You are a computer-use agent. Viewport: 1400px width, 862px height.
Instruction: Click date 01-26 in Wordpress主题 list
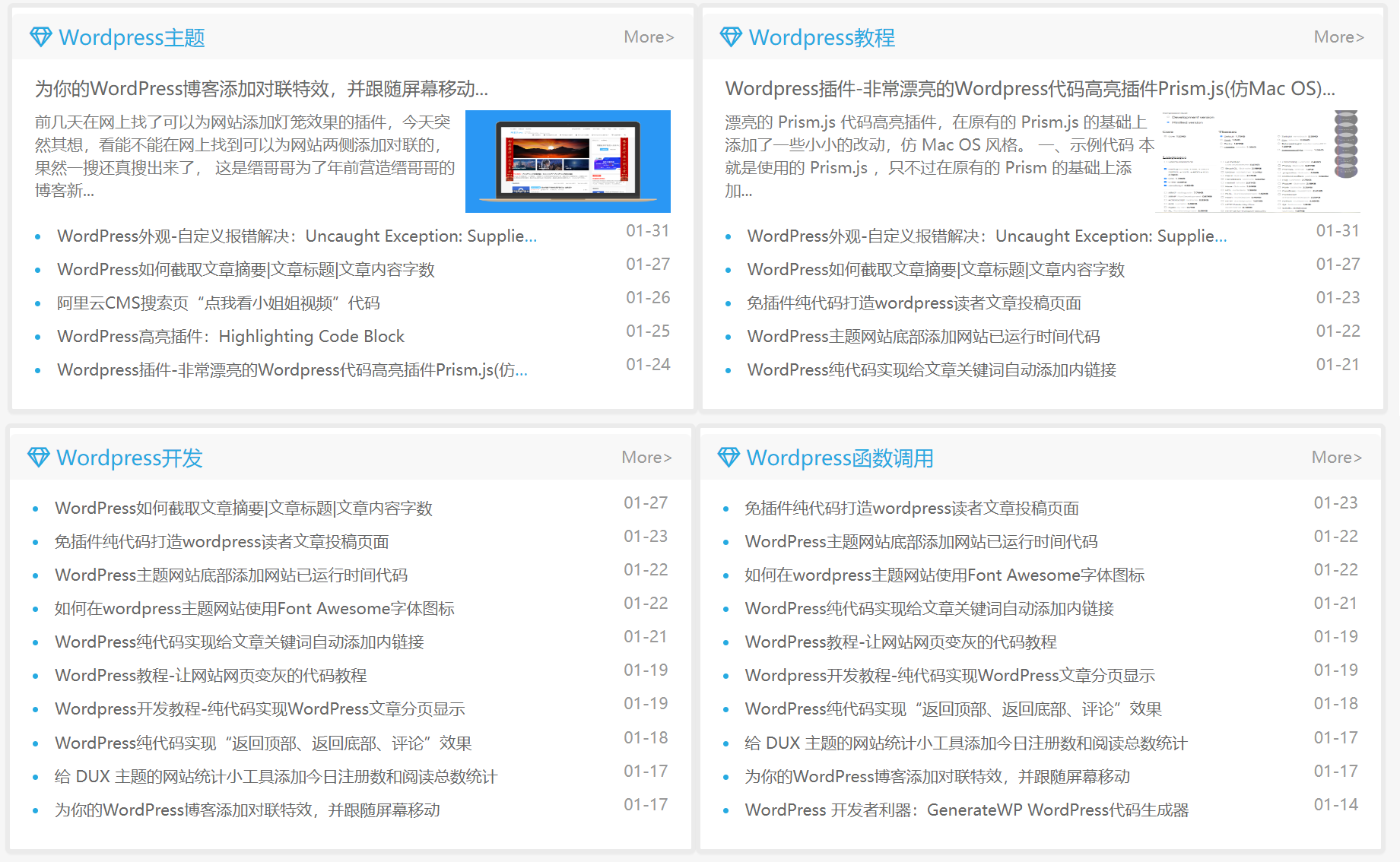click(648, 298)
